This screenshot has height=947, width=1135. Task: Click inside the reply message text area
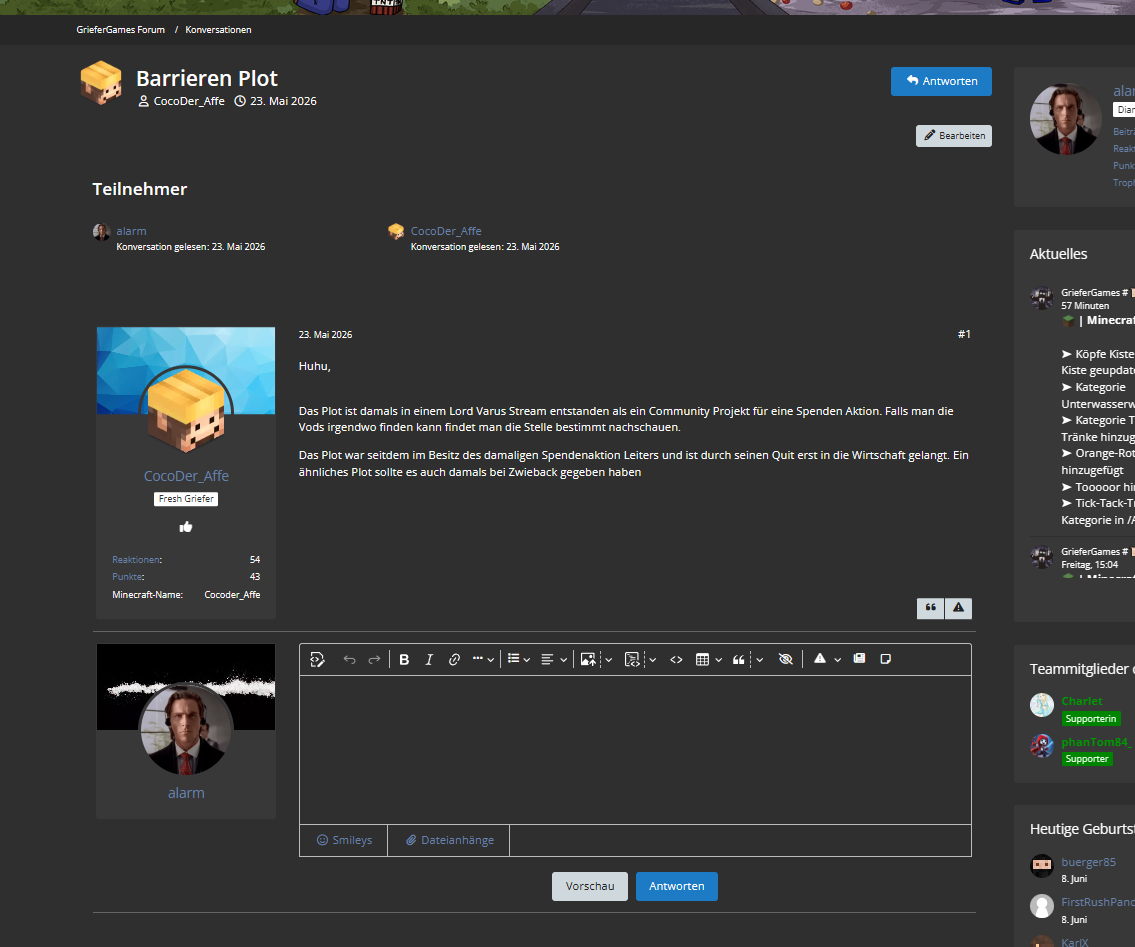point(636,750)
